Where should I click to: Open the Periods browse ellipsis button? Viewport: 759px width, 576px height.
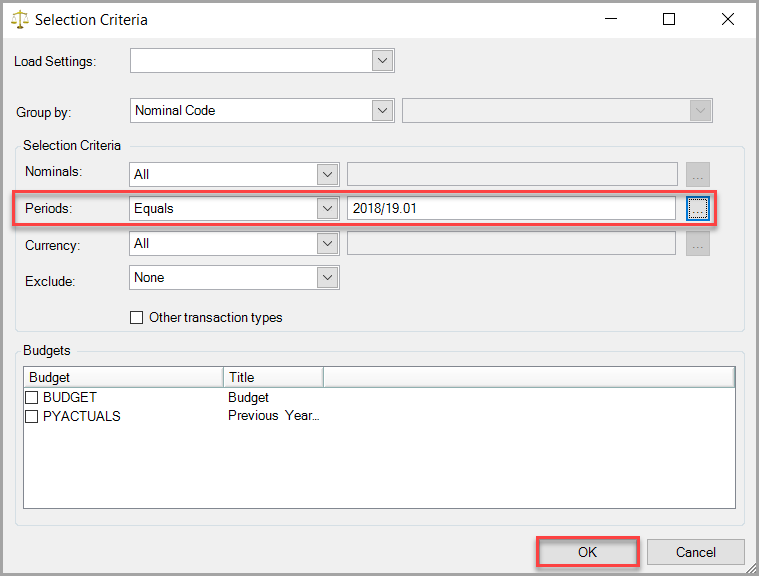pos(697,209)
